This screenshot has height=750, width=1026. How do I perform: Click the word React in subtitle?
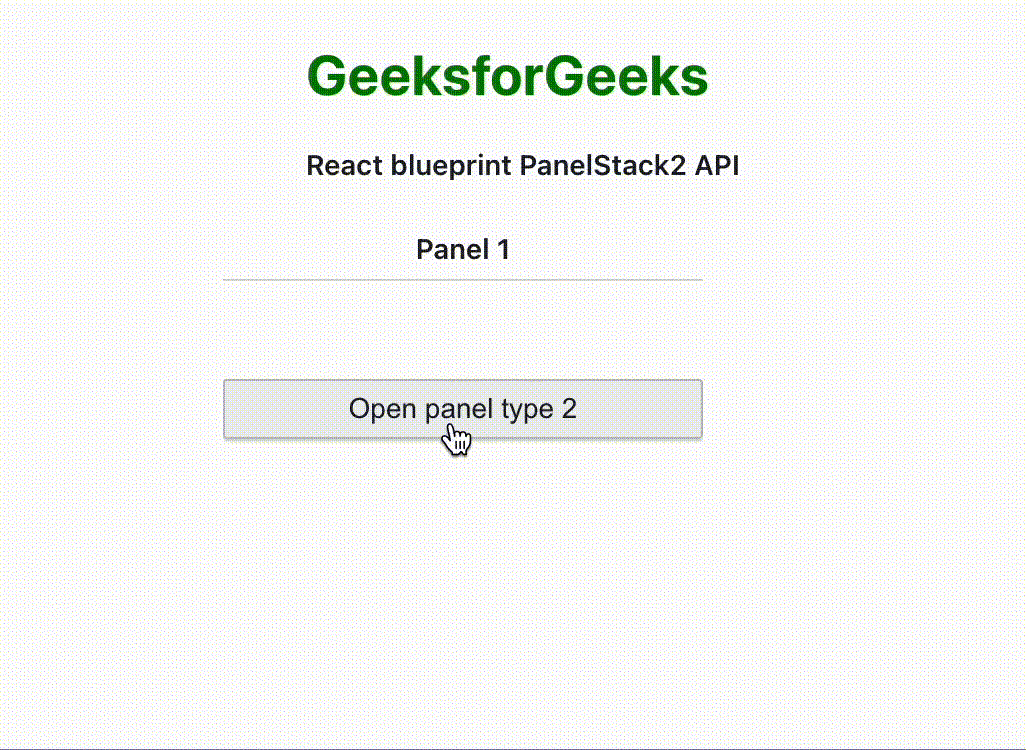[x=344, y=166]
